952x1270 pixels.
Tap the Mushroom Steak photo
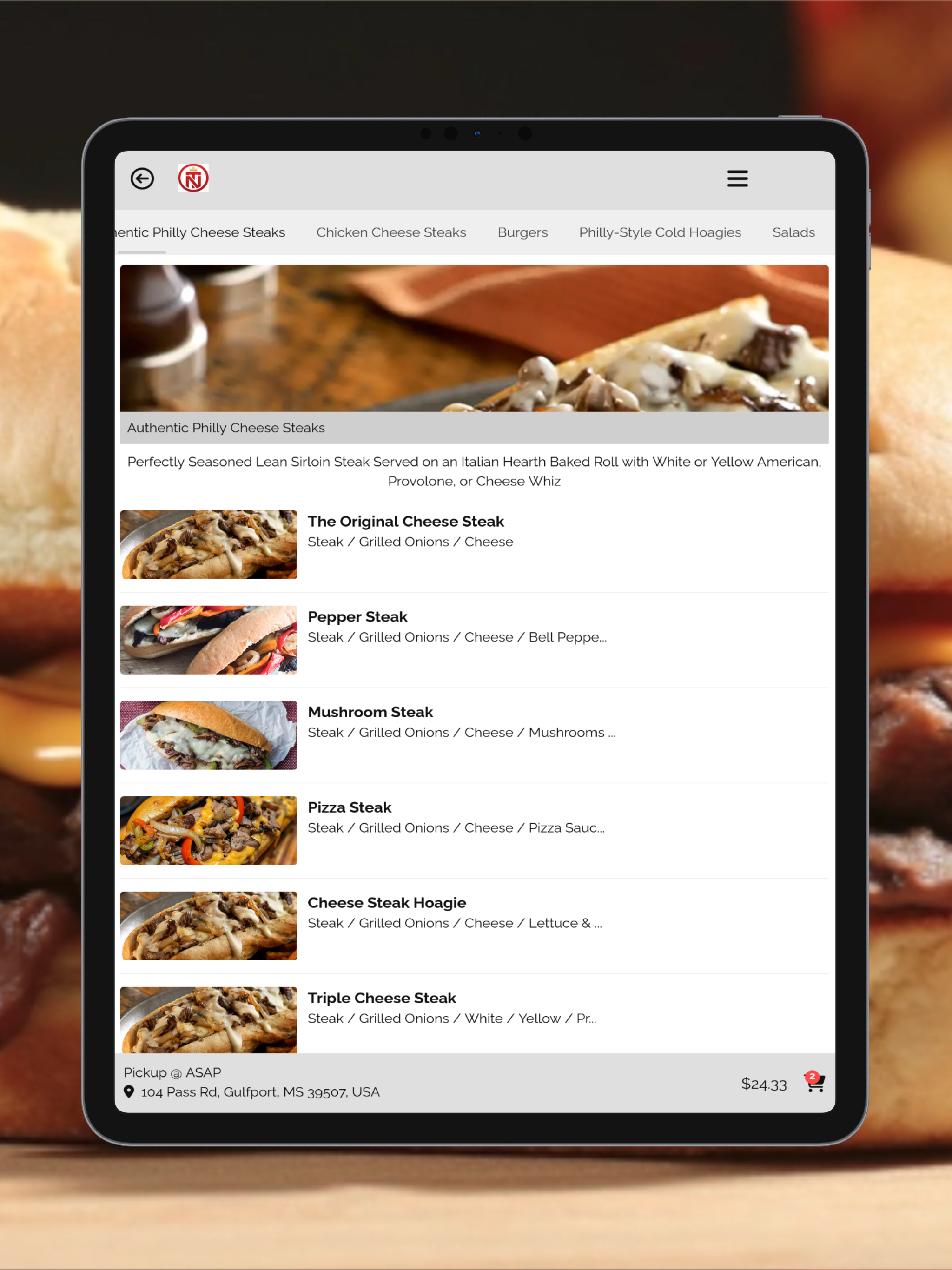209,735
